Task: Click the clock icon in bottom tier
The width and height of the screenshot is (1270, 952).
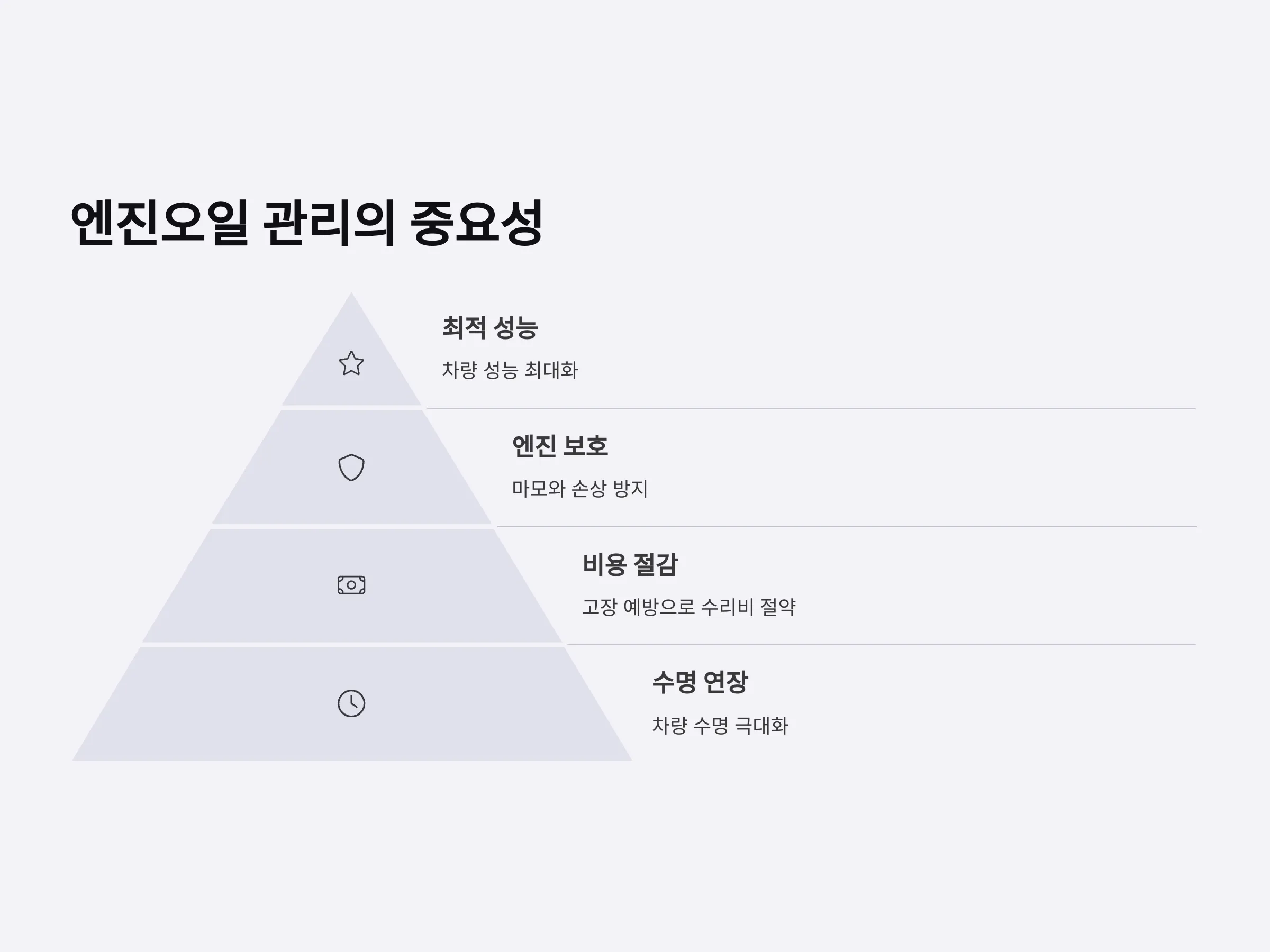Action: point(351,703)
